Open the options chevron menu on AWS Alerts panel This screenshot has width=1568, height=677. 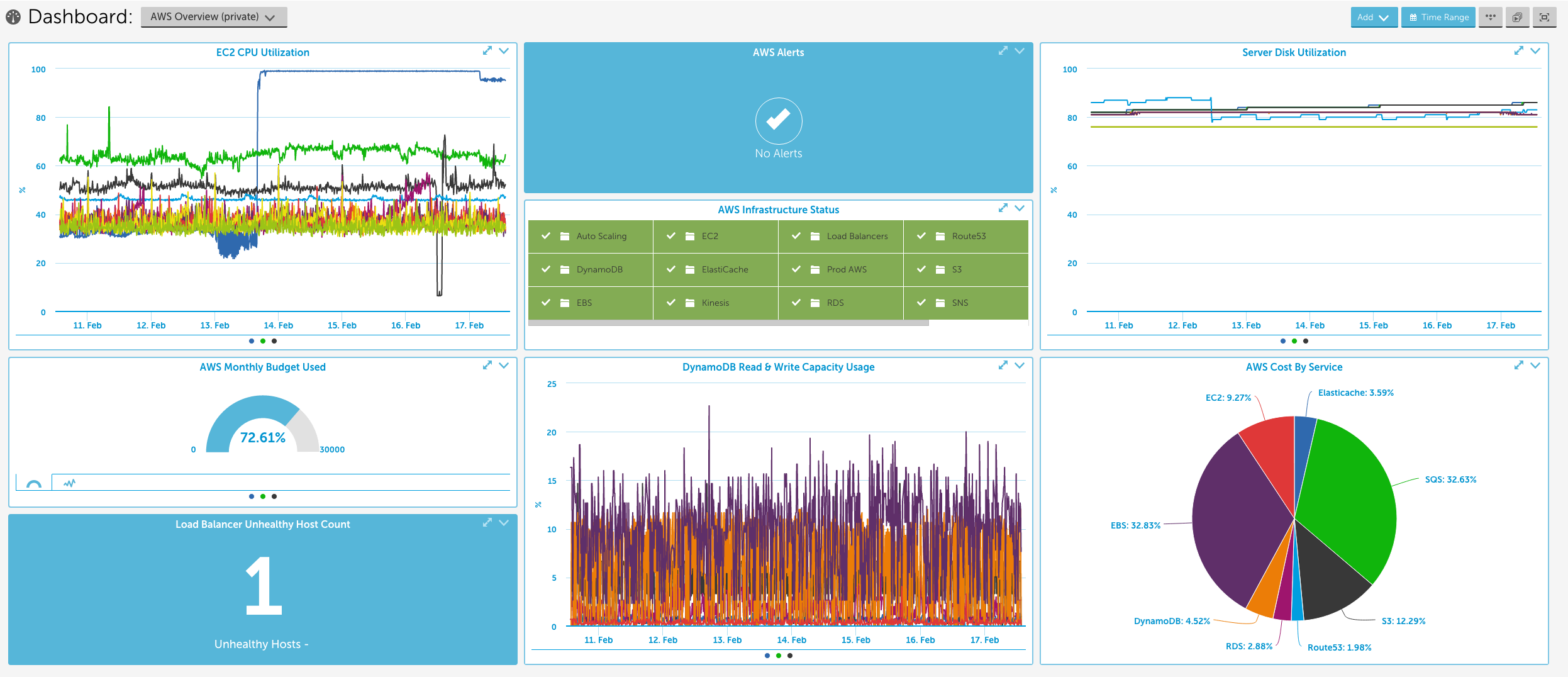(1020, 51)
